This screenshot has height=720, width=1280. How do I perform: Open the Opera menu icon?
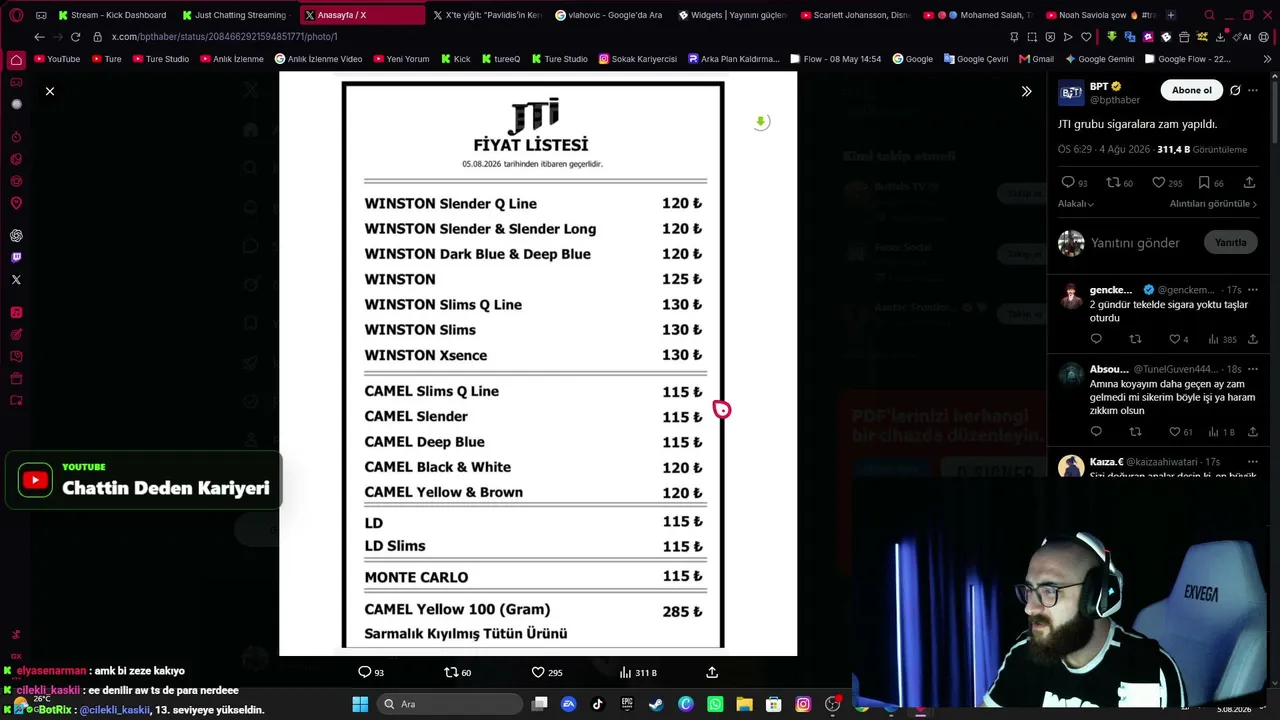point(16,15)
